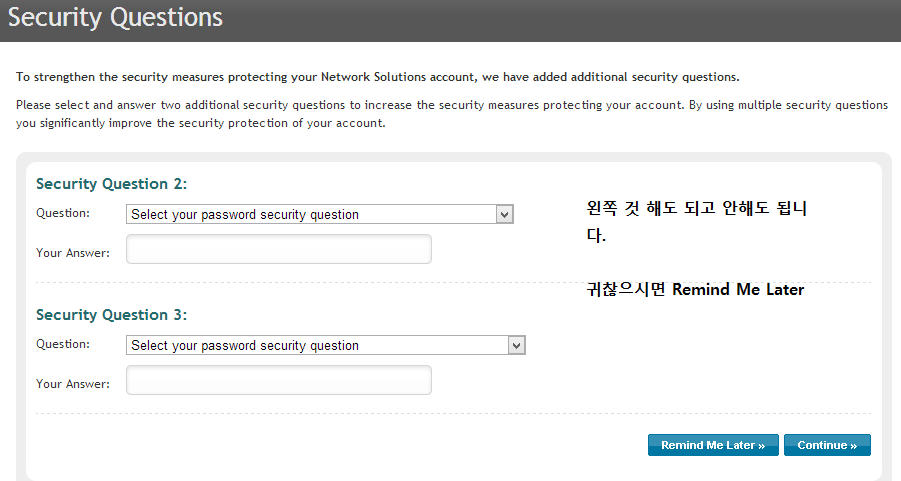Click the Korean note beginning with 귀찮으시면

click(x=695, y=290)
